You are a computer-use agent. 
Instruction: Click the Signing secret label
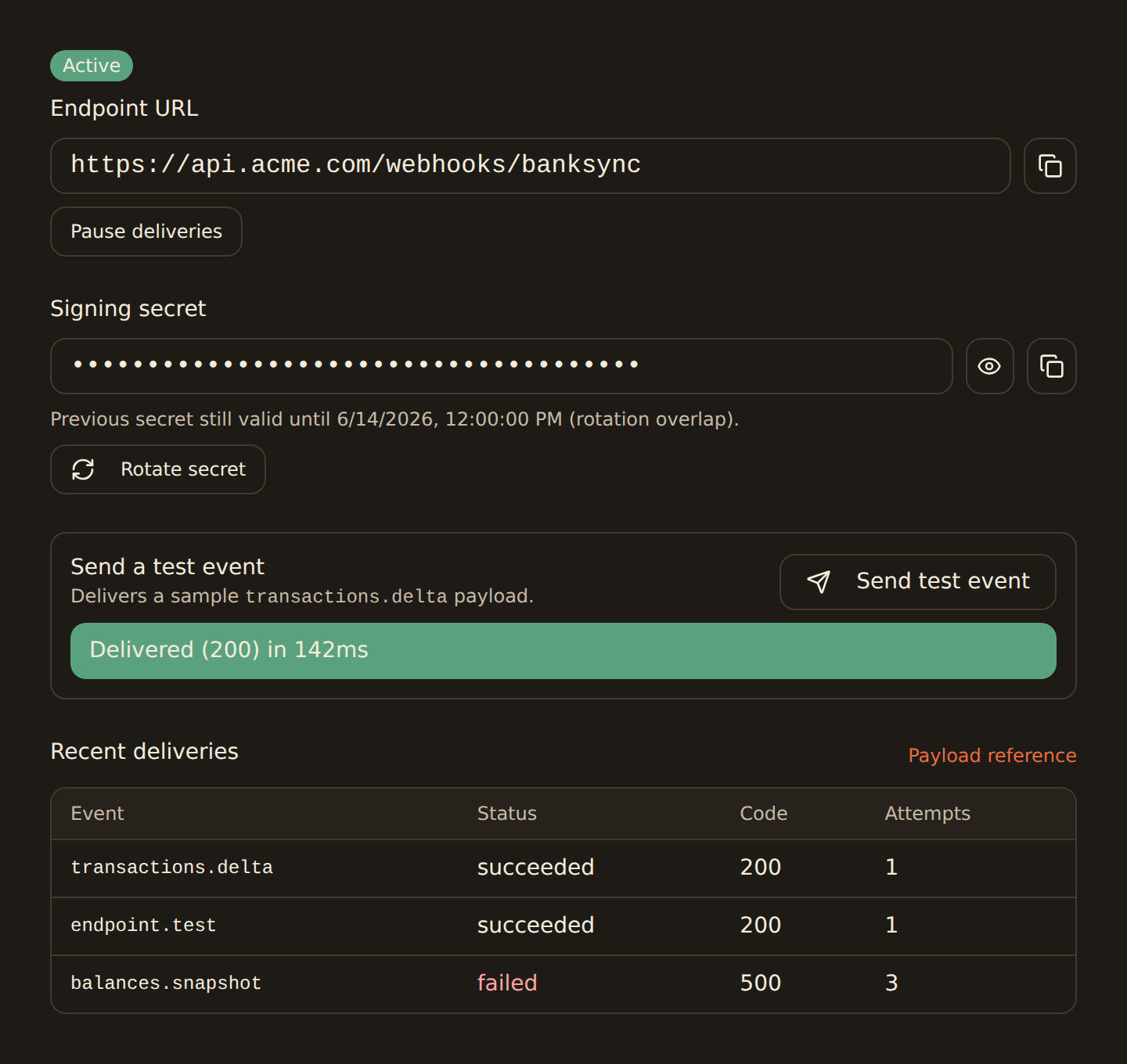click(128, 309)
